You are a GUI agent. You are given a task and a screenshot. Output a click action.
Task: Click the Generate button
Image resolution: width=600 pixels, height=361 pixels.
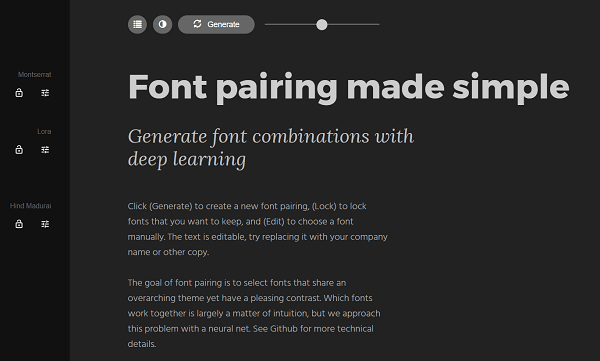216,25
